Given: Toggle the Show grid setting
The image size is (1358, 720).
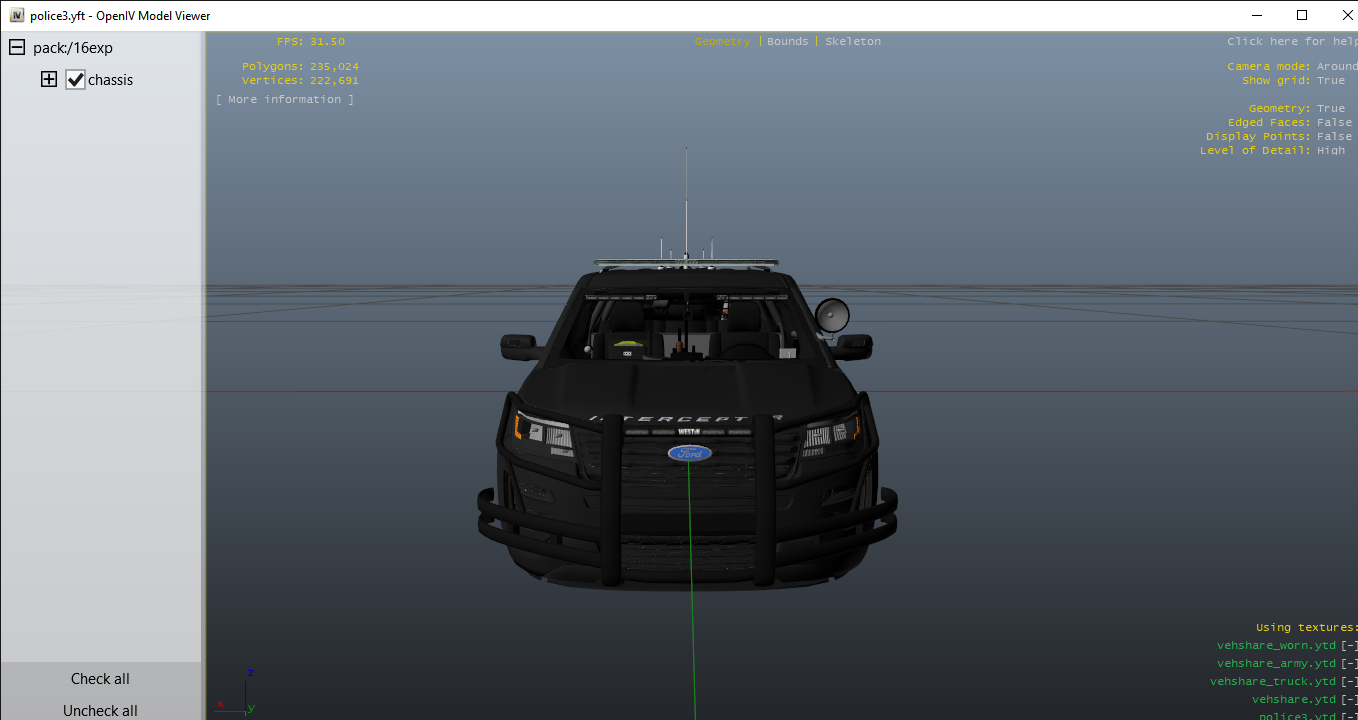Looking at the screenshot, I should 1330,81.
